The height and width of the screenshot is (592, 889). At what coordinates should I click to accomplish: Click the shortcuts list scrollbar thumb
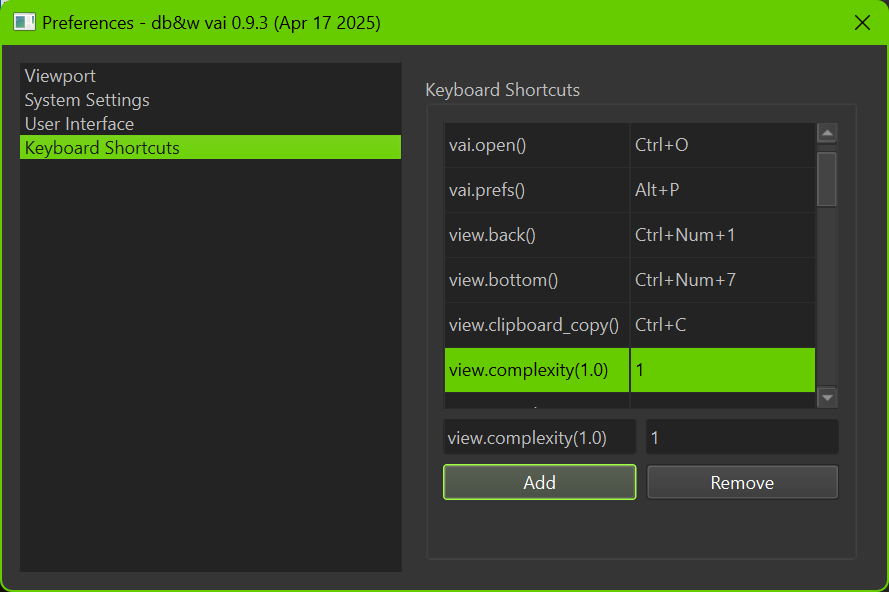(x=827, y=179)
